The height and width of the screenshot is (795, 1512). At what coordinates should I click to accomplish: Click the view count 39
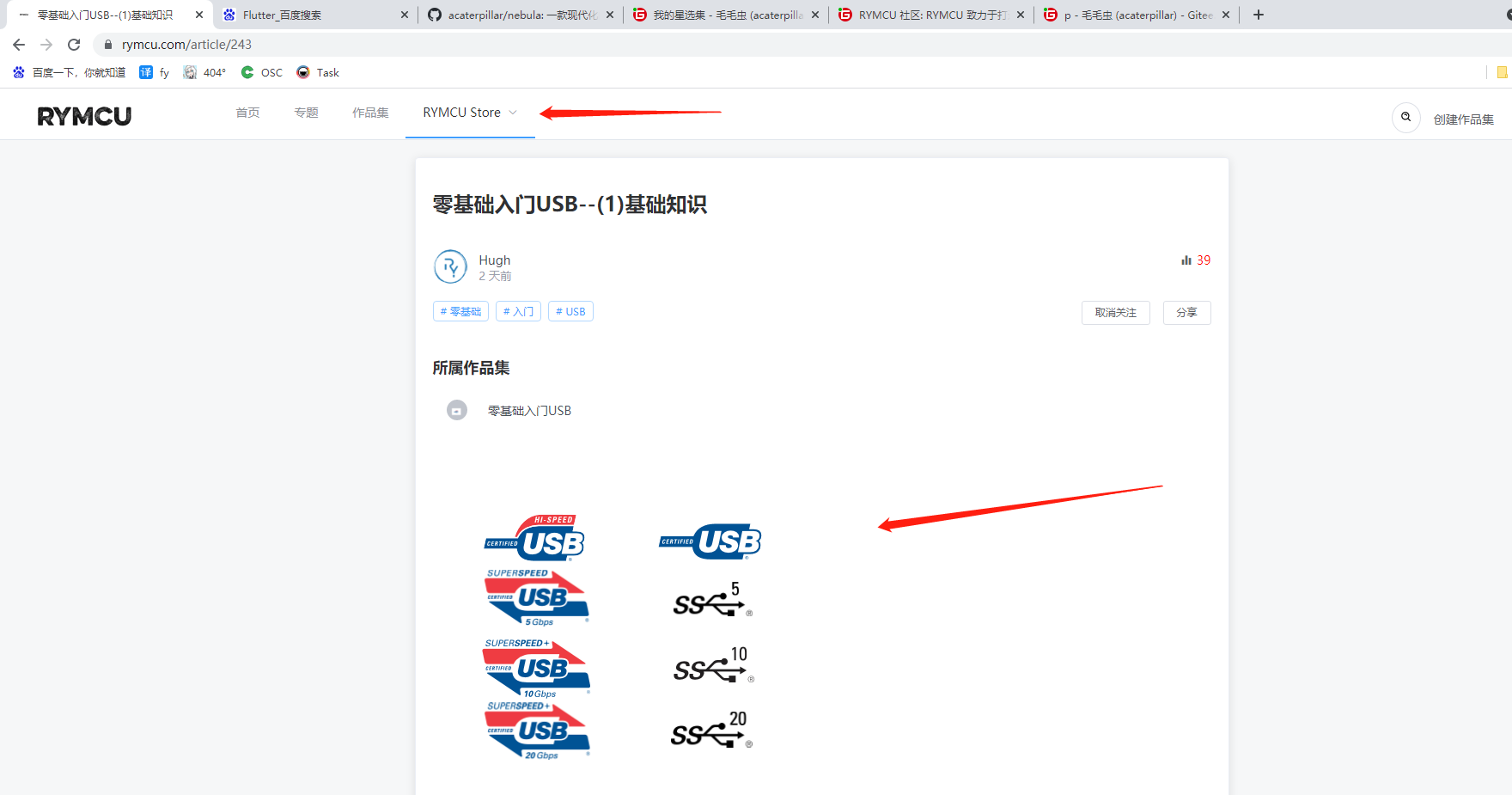1204,260
